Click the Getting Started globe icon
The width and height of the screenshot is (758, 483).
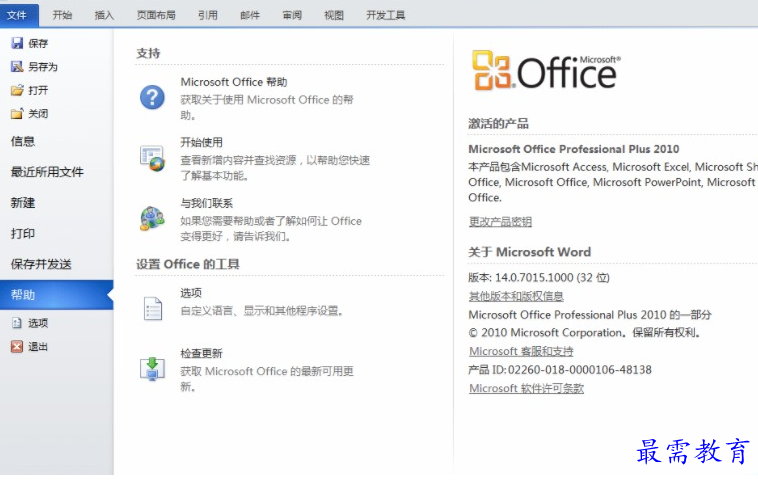pyautogui.click(x=152, y=158)
